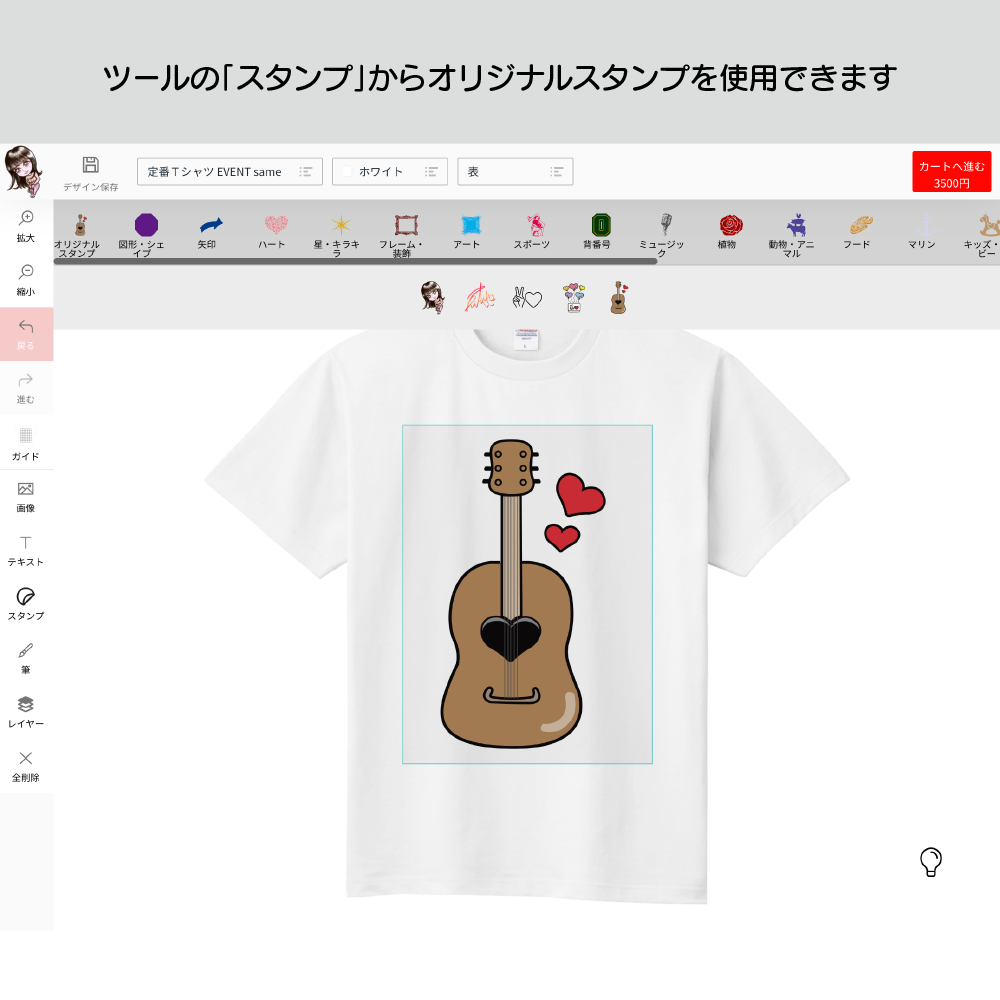Open the 定番Tシャツ product dropdown
The width and height of the screenshot is (1000, 1000).
[229, 172]
